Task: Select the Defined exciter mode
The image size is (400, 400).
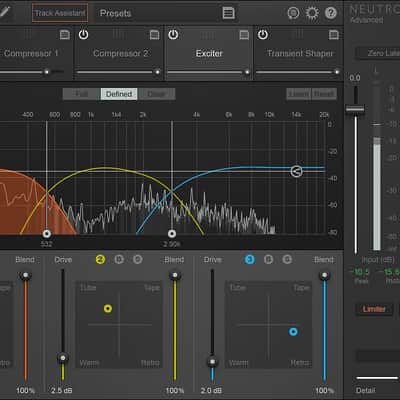Action: coord(119,94)
